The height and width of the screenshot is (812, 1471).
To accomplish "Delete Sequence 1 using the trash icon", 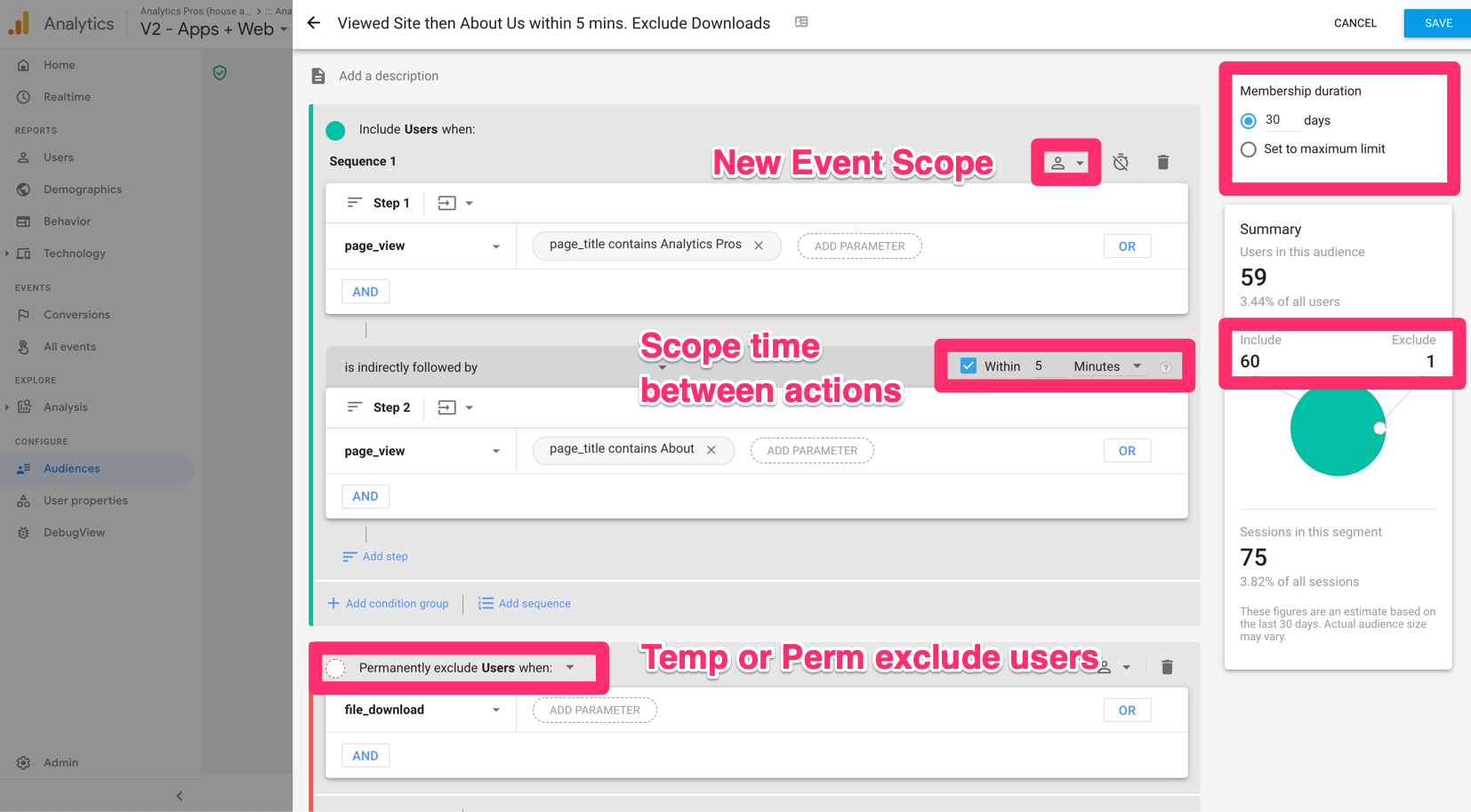I will [x=1163, y=162].
